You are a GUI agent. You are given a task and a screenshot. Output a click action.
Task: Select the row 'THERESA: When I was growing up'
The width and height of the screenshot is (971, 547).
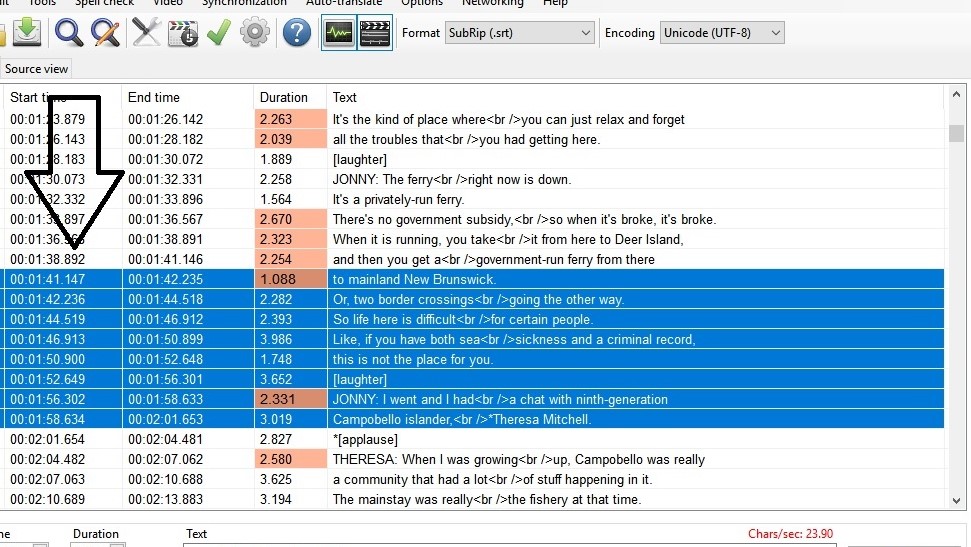coord(474,460)
